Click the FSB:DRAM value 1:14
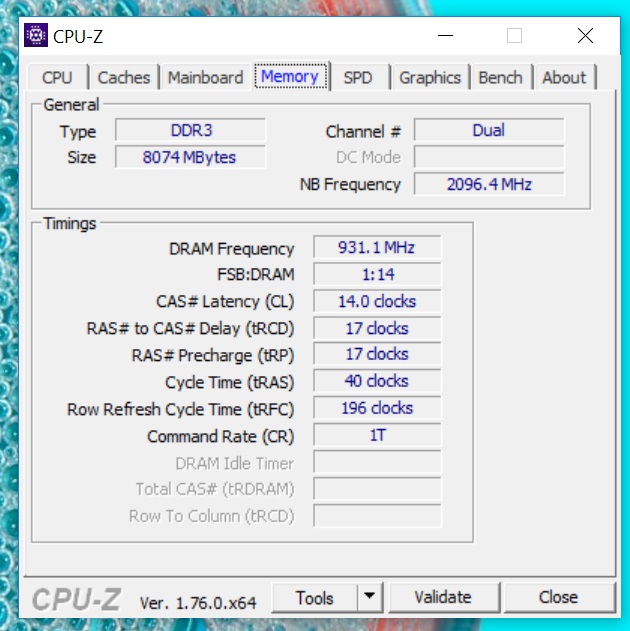This screenshot has width=630, height=631. [x=377, y=274]
